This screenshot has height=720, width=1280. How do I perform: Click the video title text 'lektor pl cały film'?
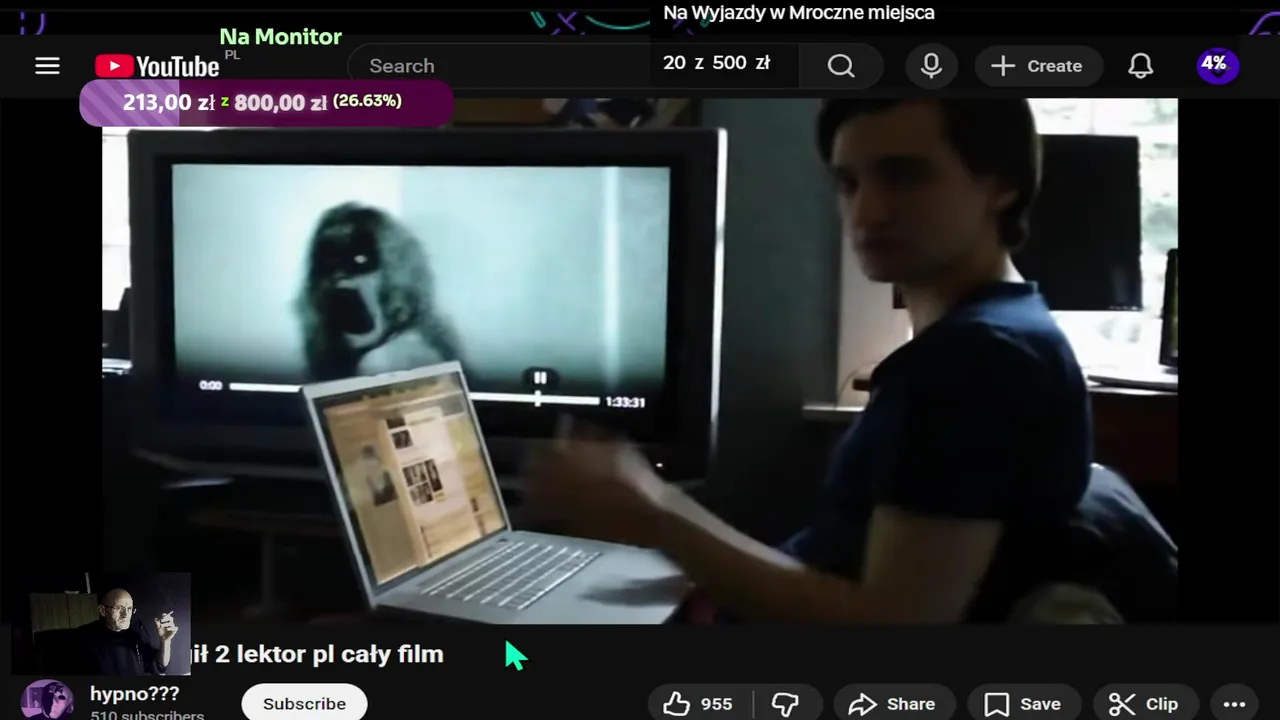pyautogui.click(x=339, y=654)
